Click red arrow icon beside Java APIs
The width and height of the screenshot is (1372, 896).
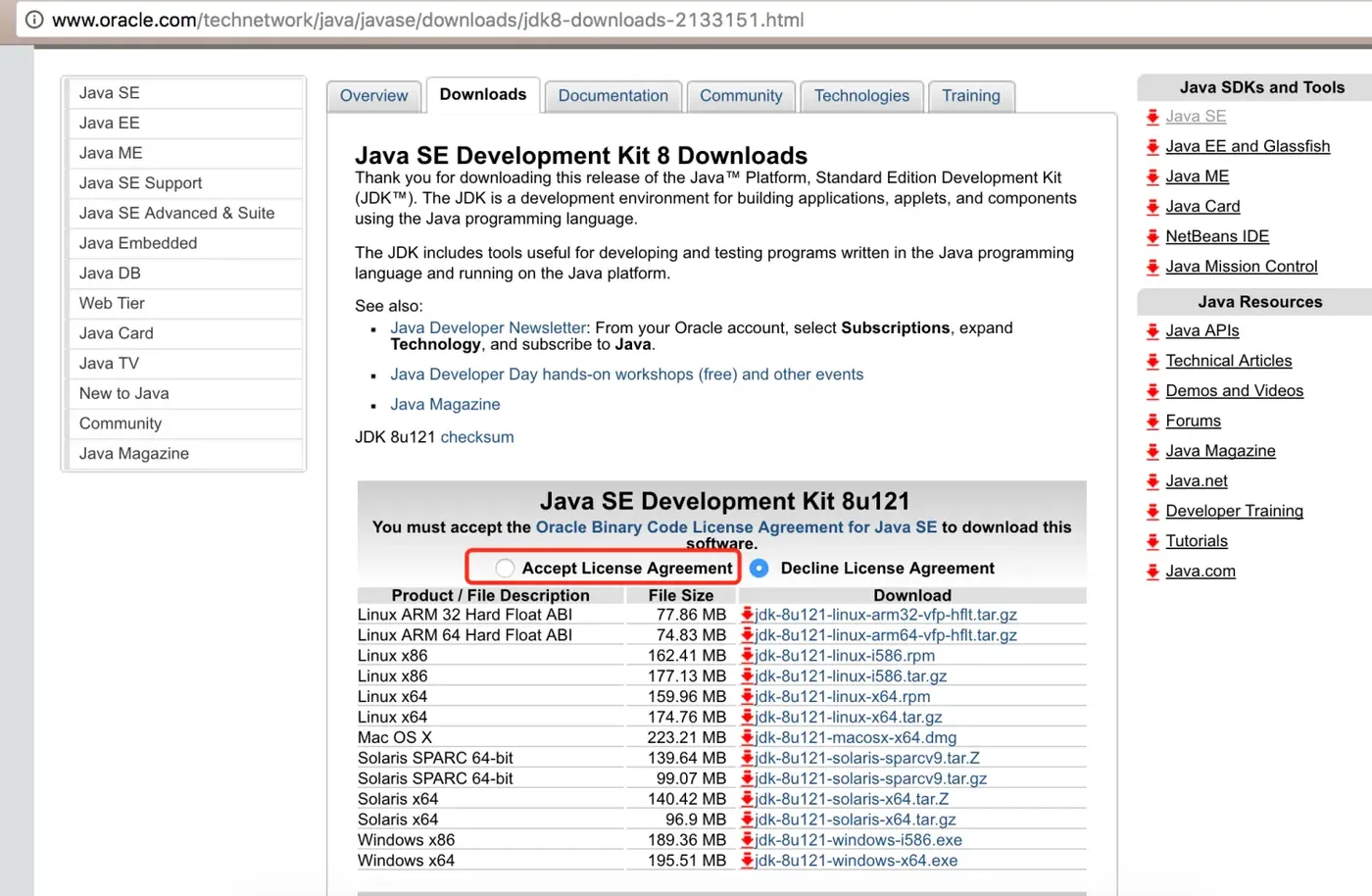click(1152, 331)
